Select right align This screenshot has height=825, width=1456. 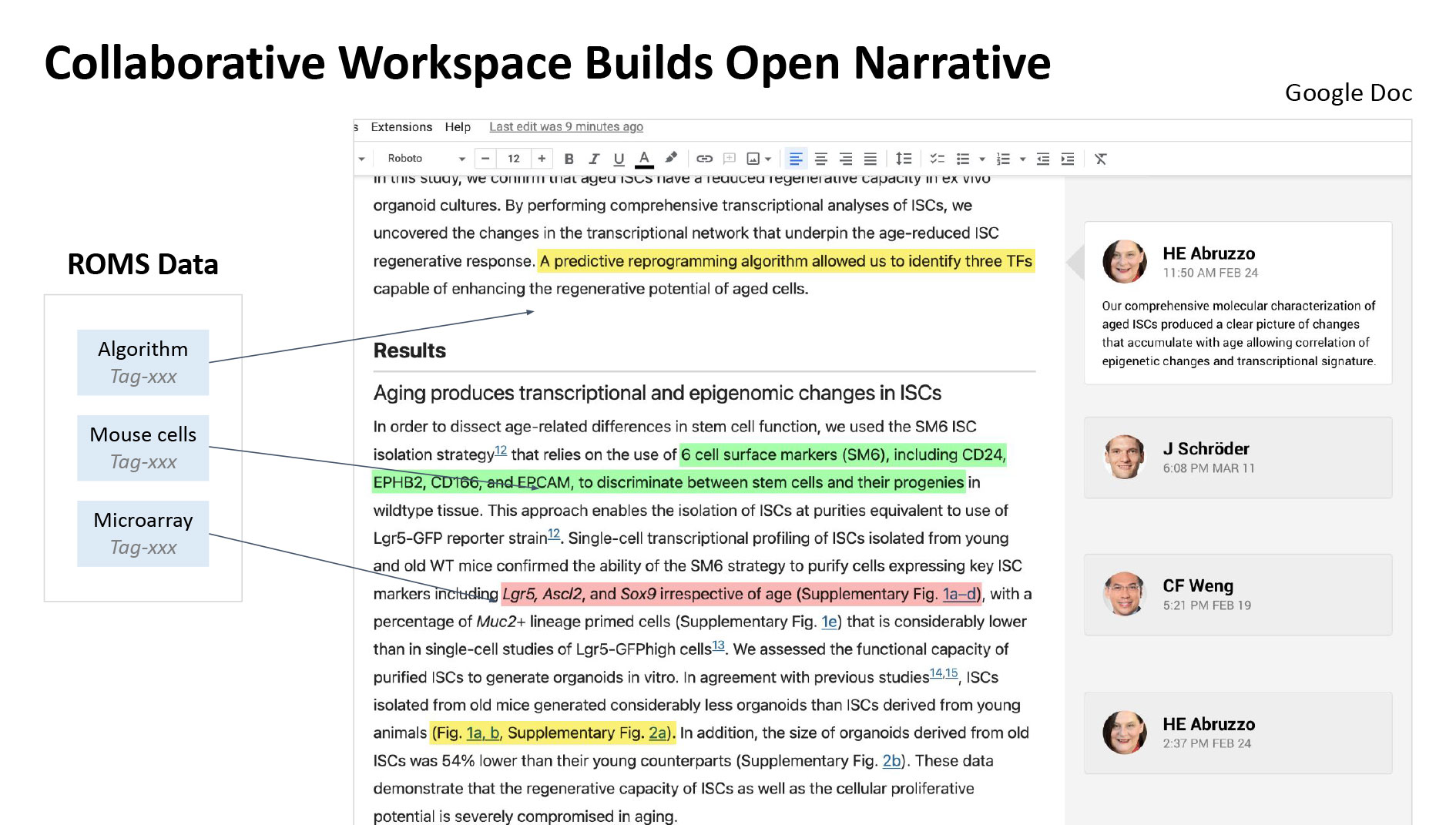[846, 159]
